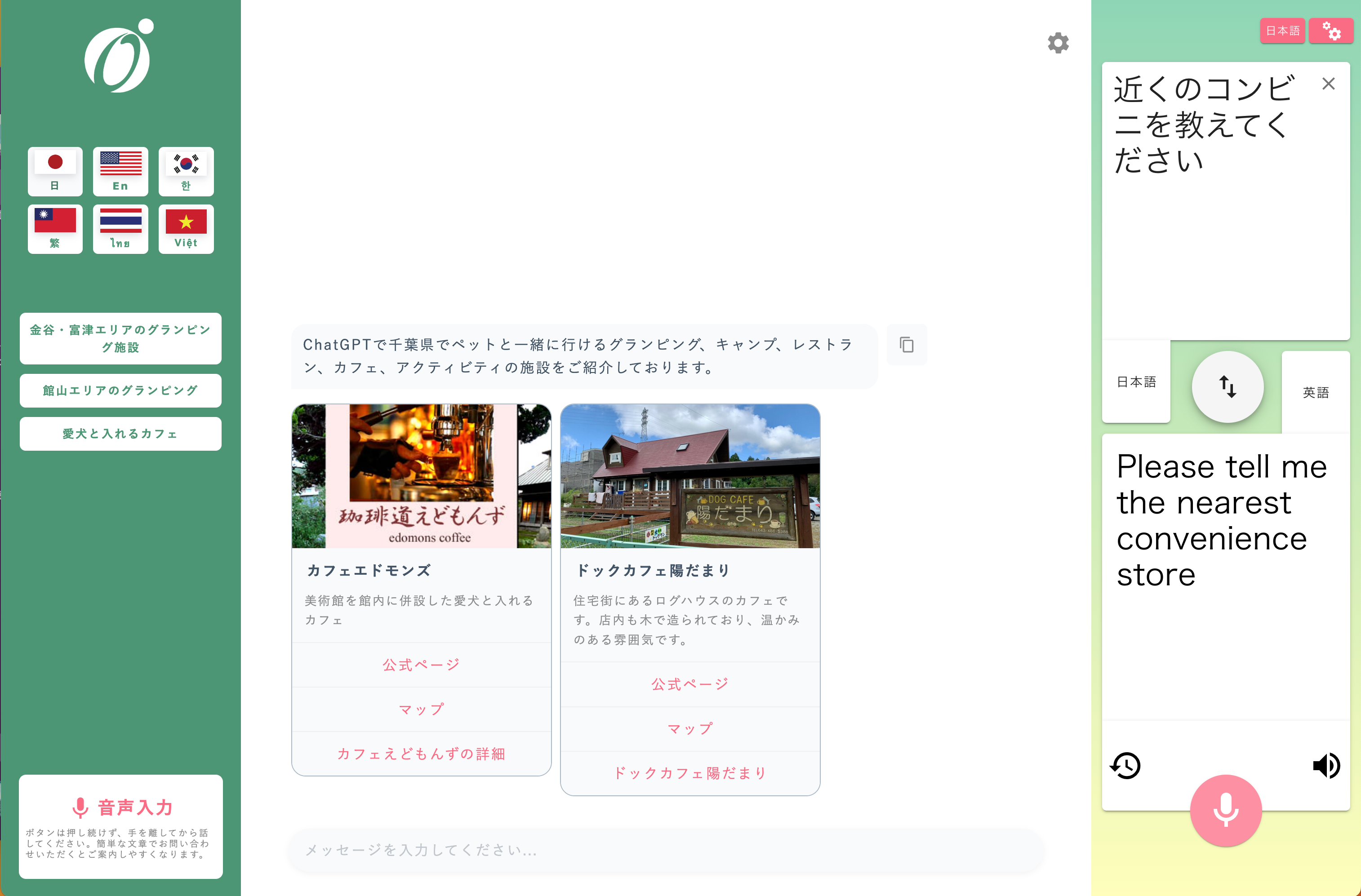This screenshot has height=896, width=1361.
Task: Select Japanese flag language
Action: [55, 171]
